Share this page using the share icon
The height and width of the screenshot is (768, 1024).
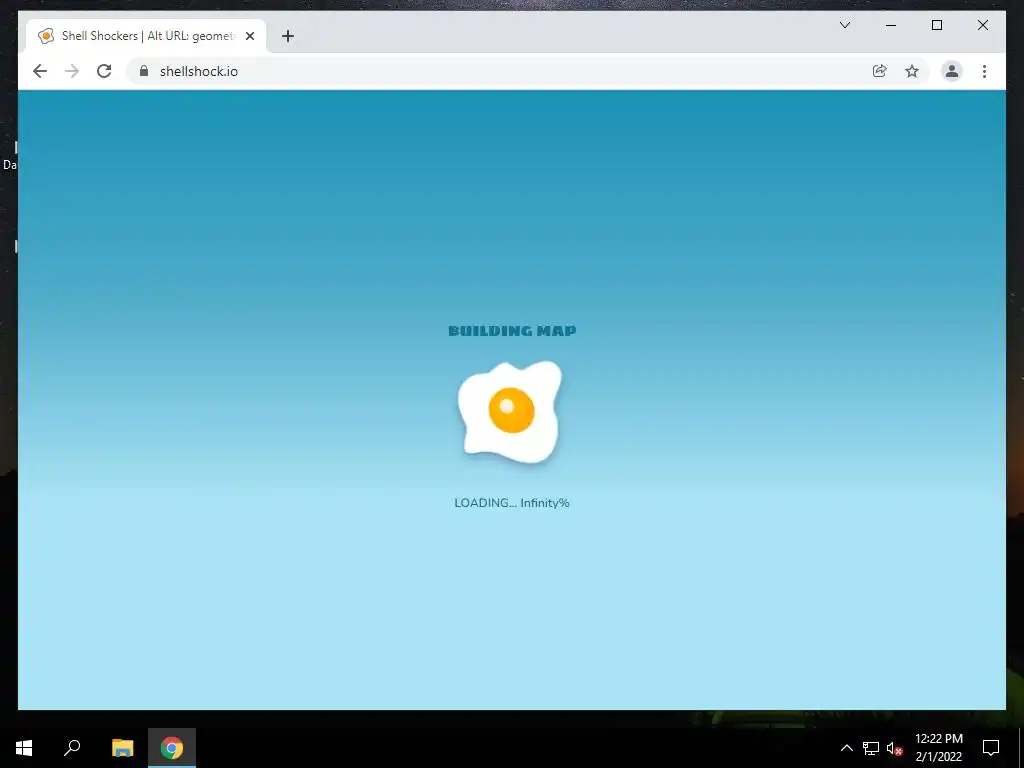pos(880,71)
